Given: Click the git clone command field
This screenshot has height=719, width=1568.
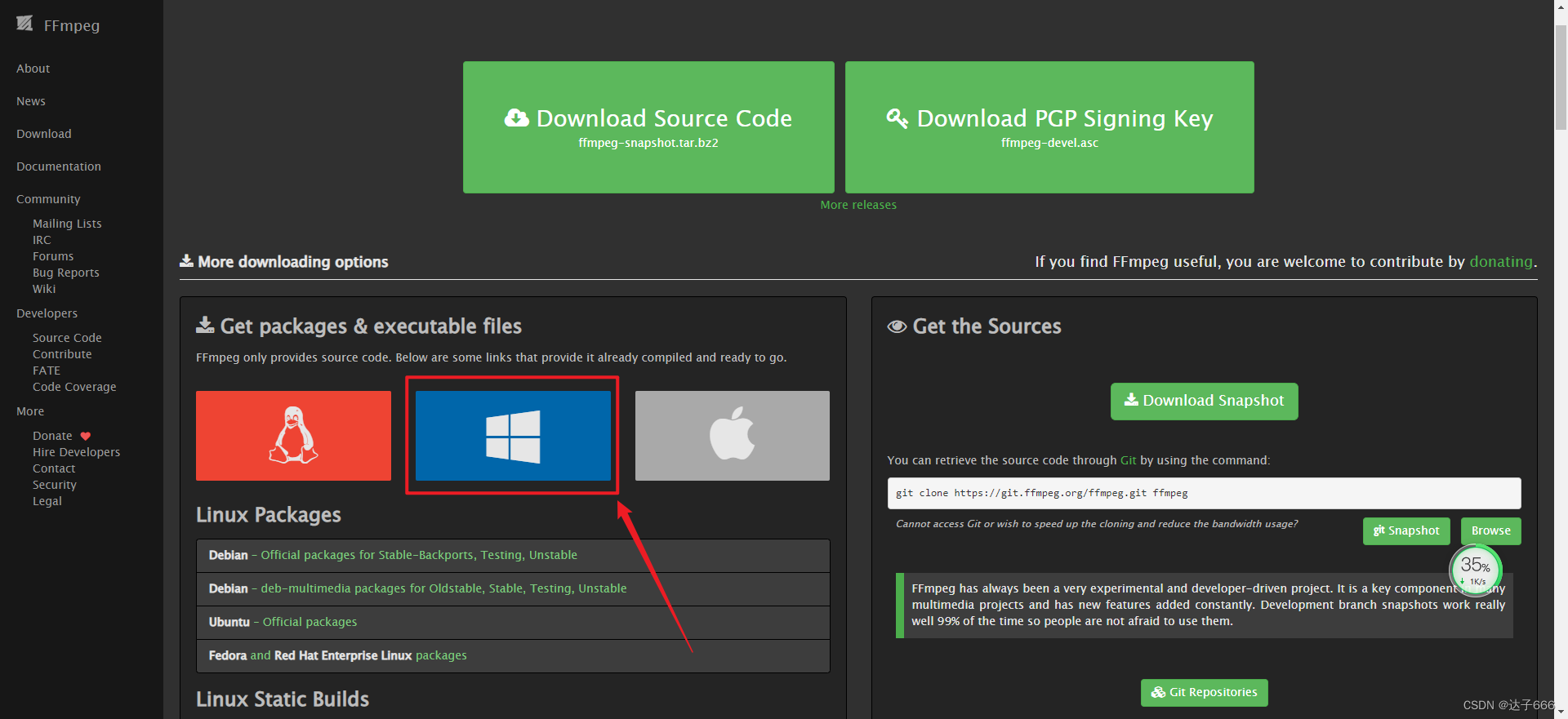Looking at the screenshot, I should click(x=1205, y=493).
